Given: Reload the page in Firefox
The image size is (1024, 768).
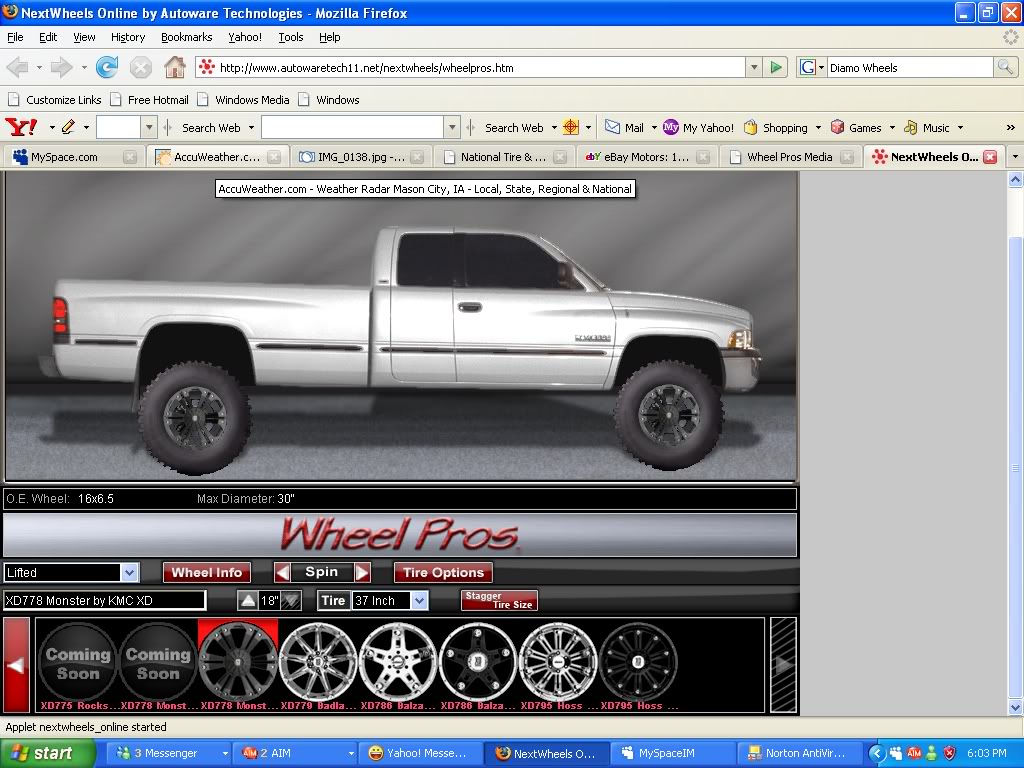Looking at the screenshot, I should pyautogui.click(x=106, y=67).
